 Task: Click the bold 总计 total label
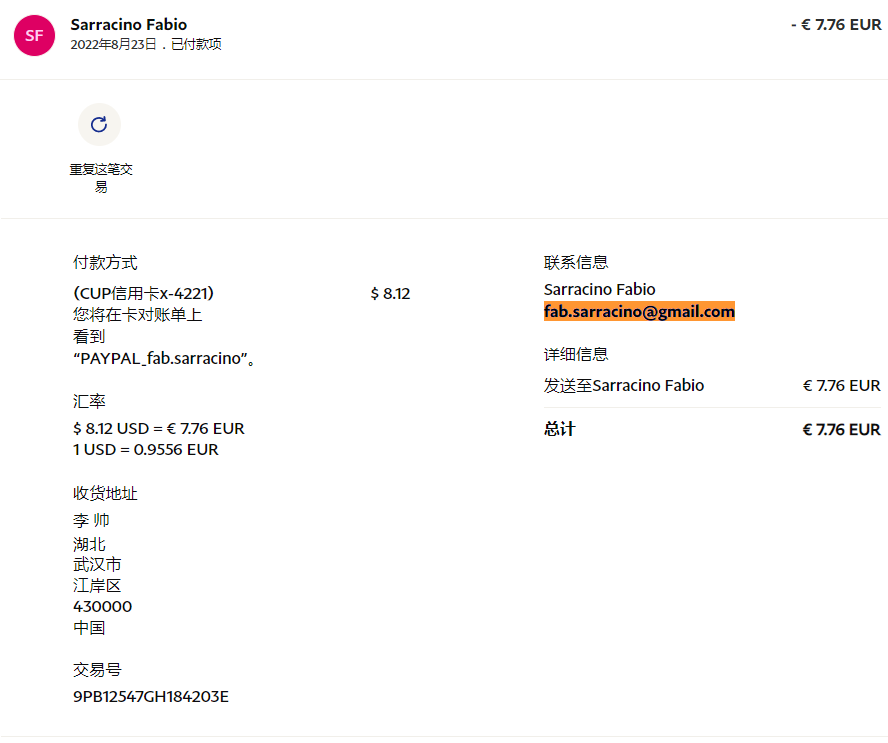pyautogui.click(x=560, y=429)
